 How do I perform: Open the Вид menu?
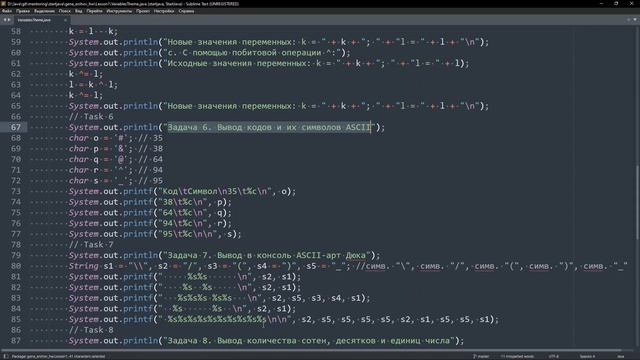click(x=79, y=11)
